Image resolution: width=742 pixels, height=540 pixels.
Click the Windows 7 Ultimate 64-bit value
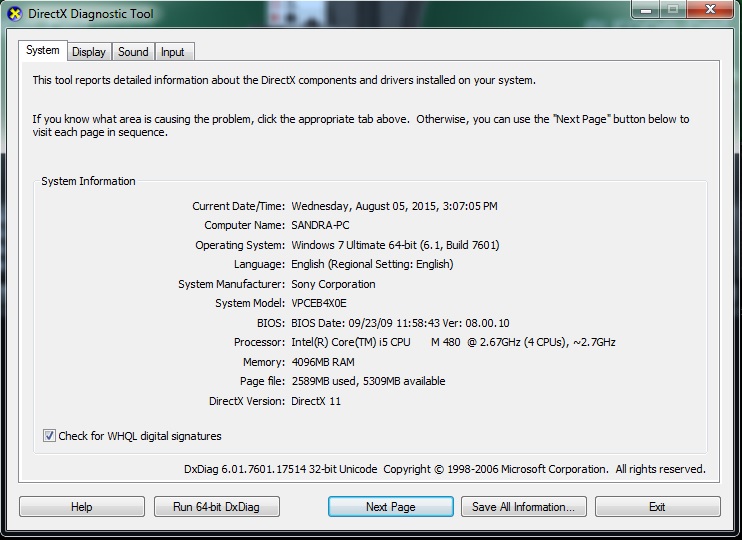pyautogui.click(x=395, y=245)
